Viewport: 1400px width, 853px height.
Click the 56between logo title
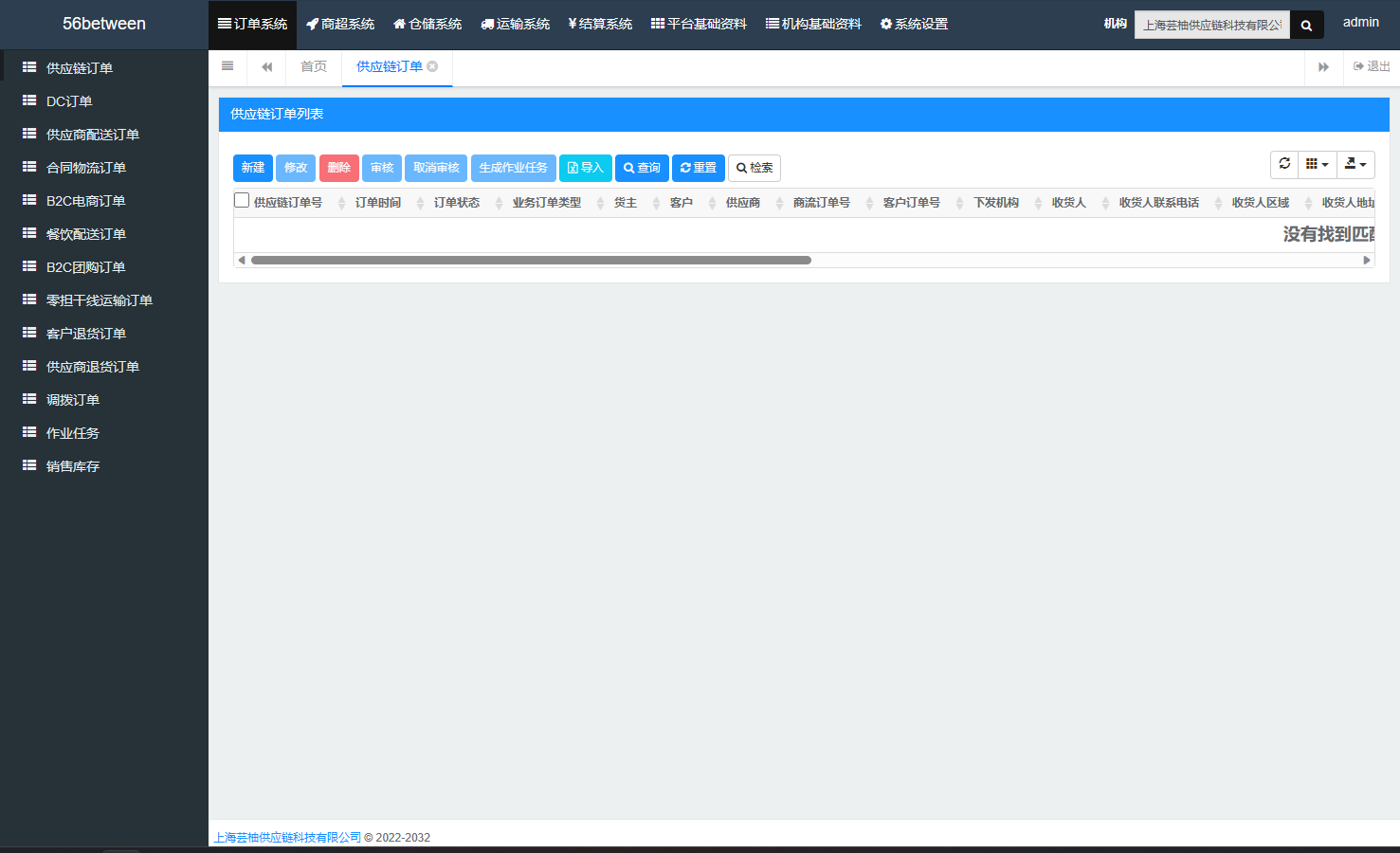point(104,24)
